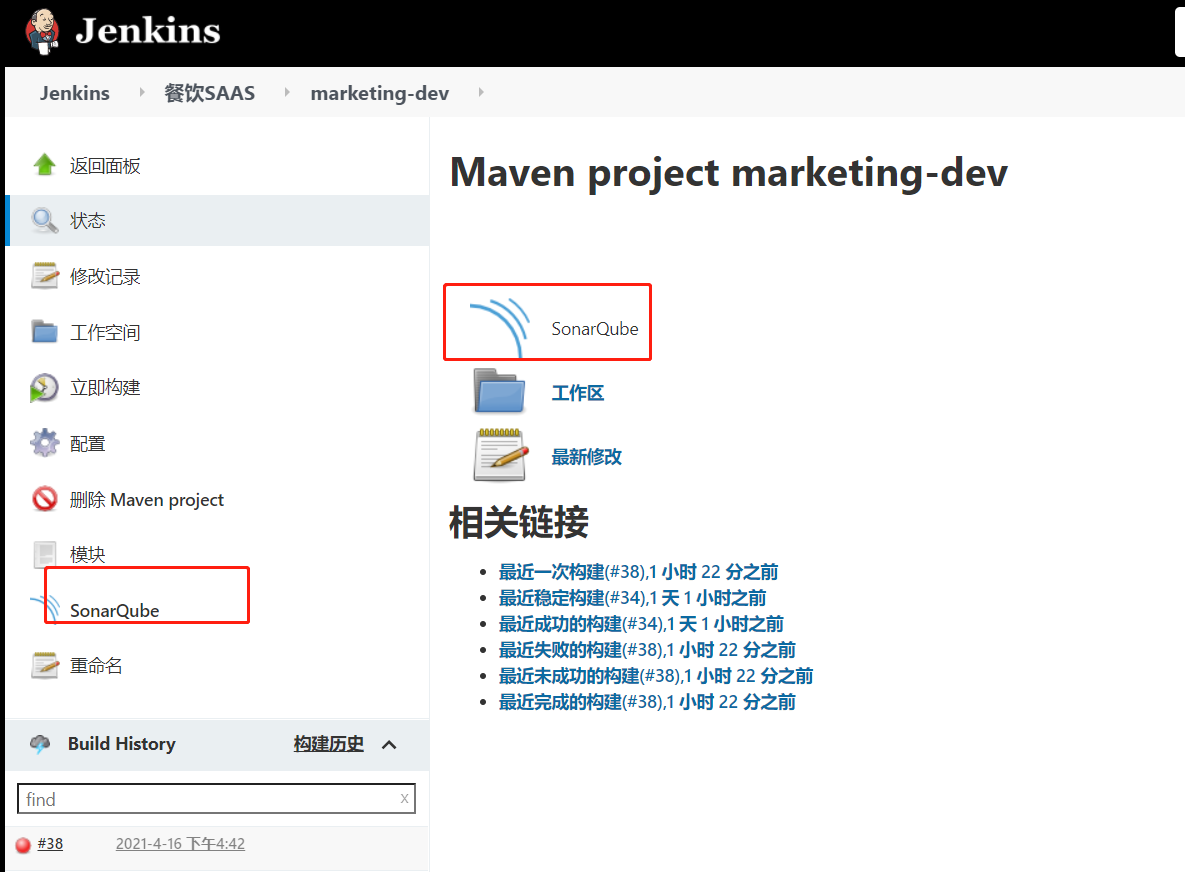Open the 餐饮SAAS breadcrumb folder
The width and height of the screenshot is (1185, 872).
pyautogui.click(x=209, y=93)
